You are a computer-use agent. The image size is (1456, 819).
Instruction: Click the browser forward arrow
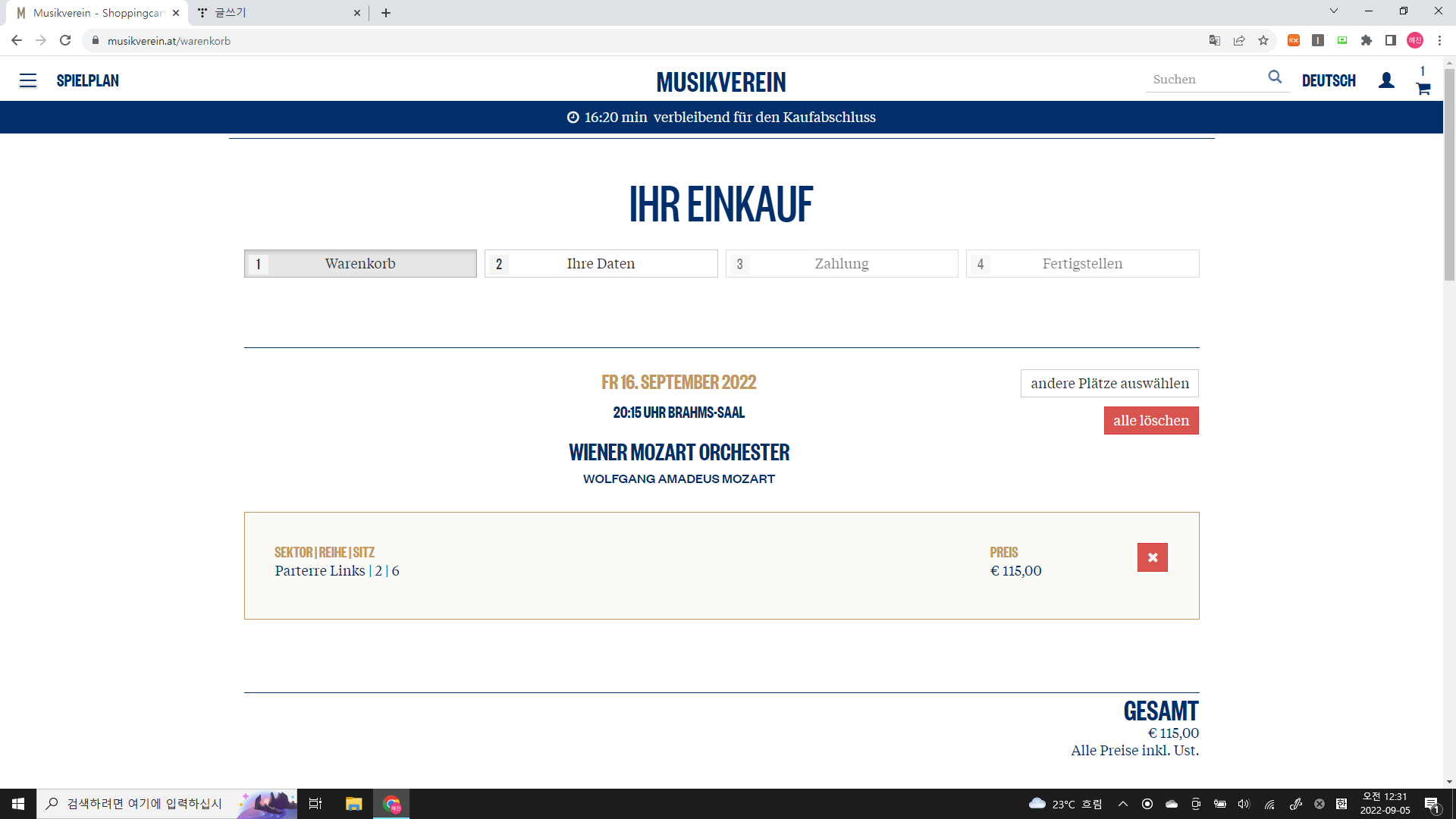41,40
